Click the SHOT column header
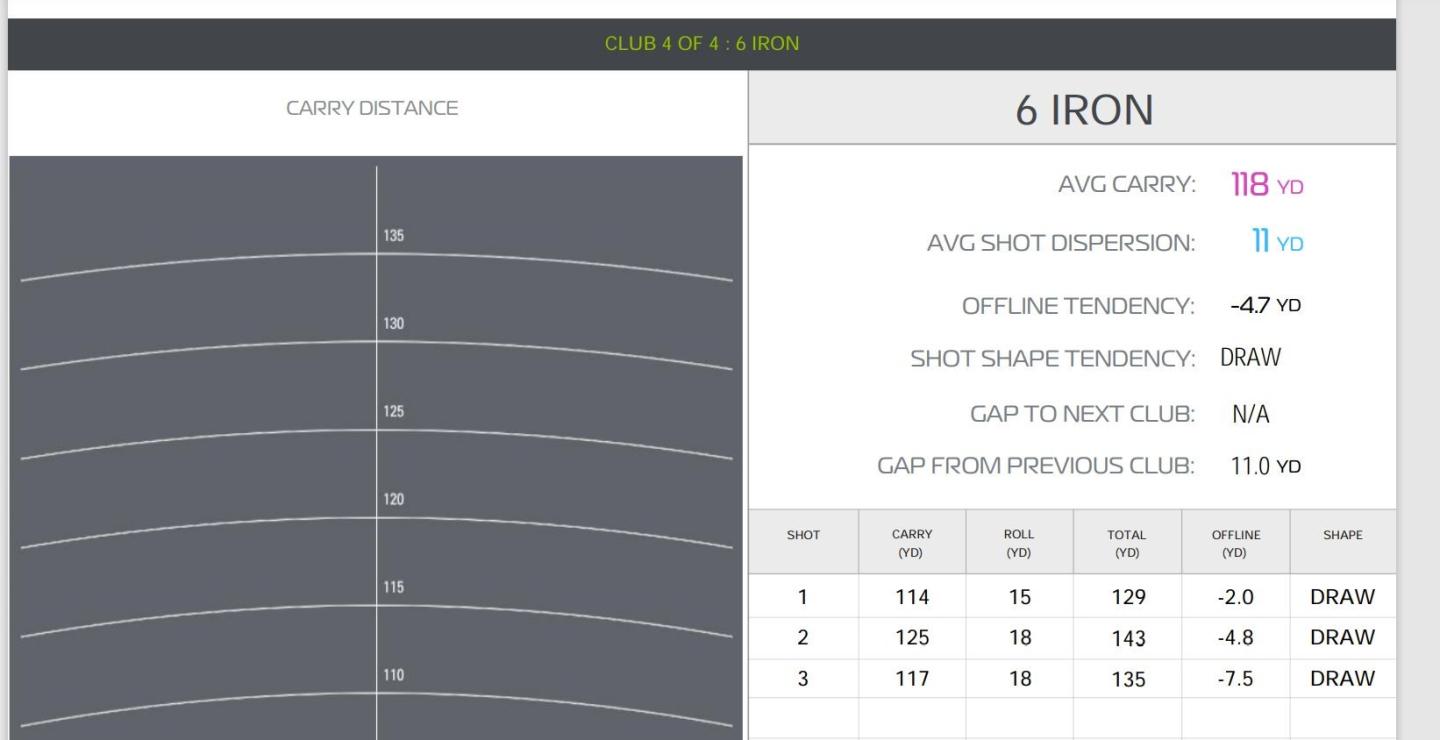Viewport: 1440px width, 740px height. (x=803, y=535)
